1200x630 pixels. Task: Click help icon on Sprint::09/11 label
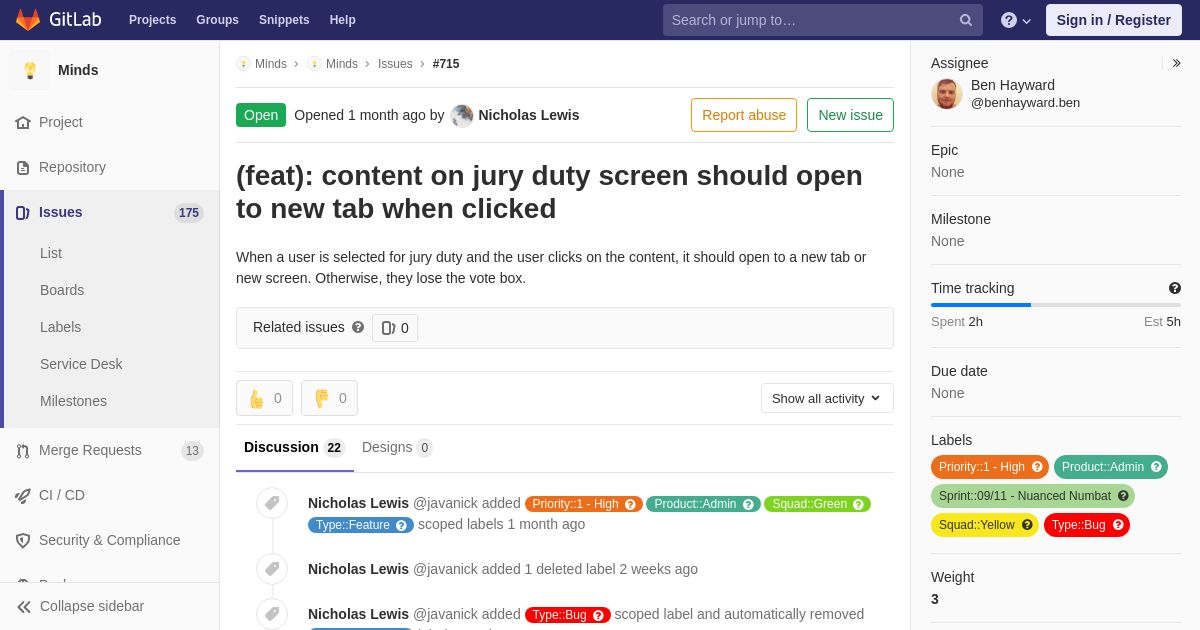point(1123,496)
